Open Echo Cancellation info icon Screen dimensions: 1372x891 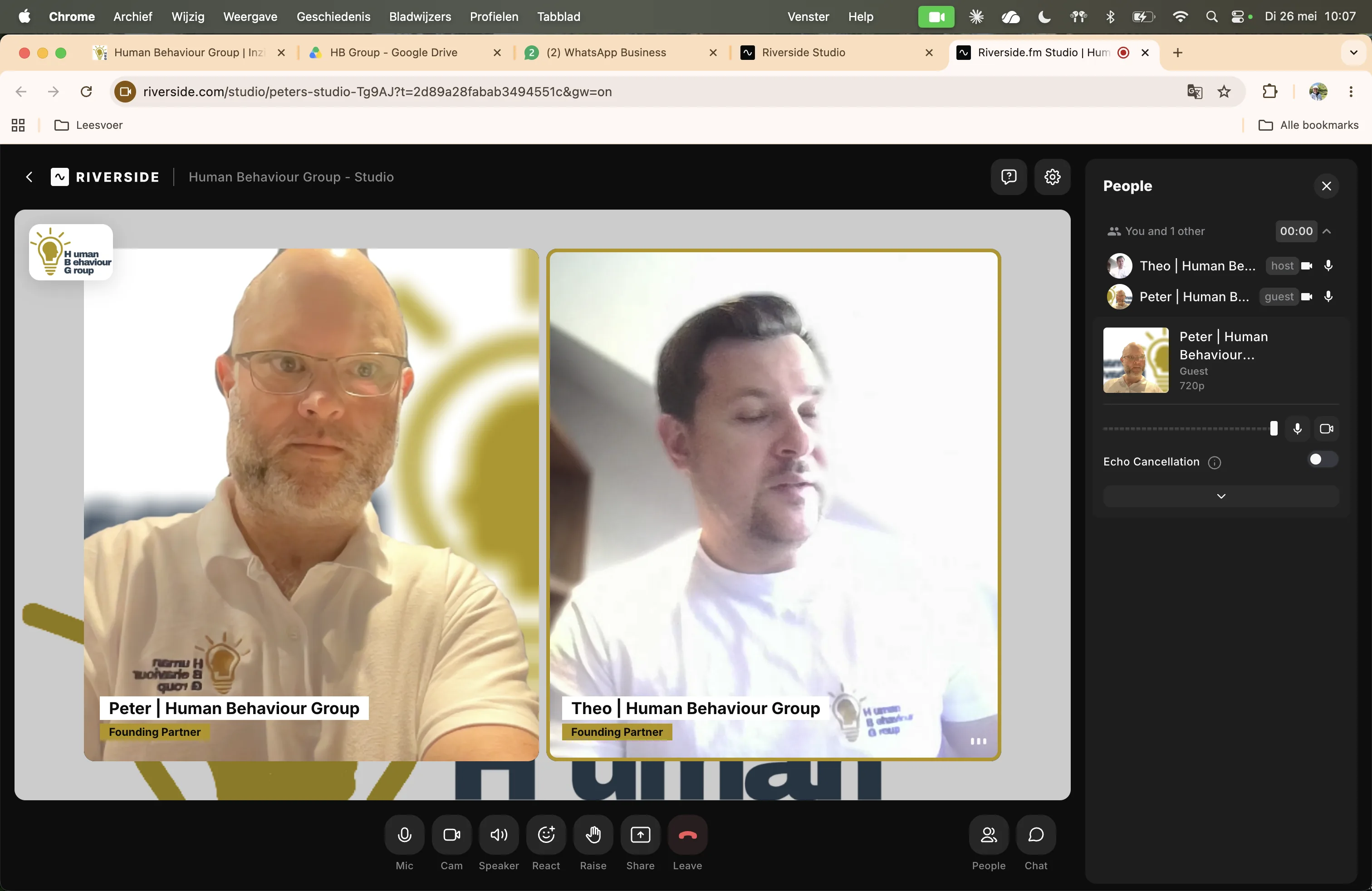[1215, 462]
